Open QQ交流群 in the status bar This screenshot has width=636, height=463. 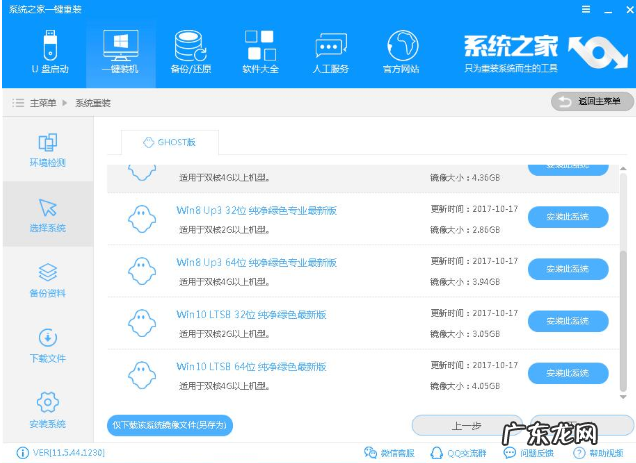coord(458,453)
